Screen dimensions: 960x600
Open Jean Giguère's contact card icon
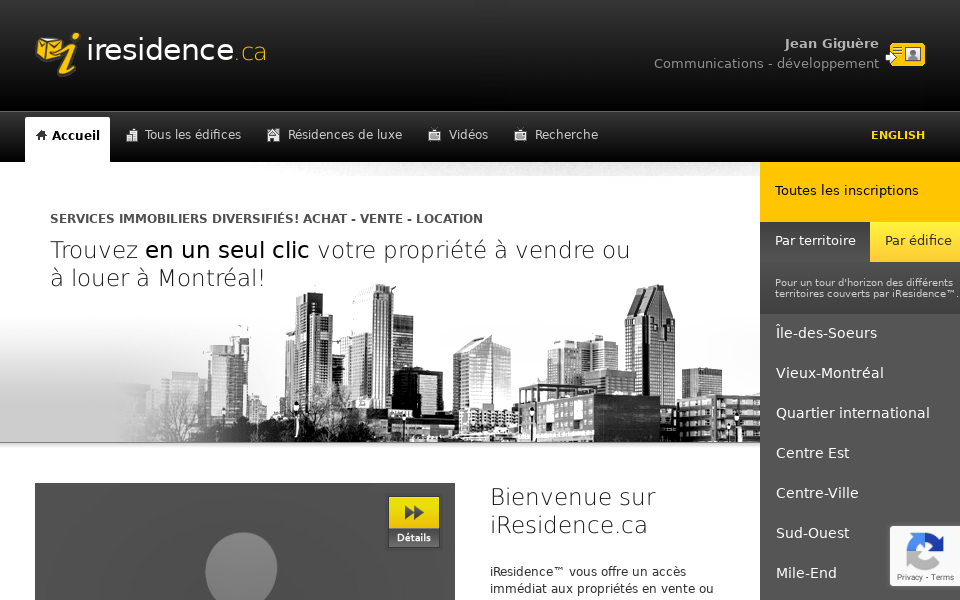coord(910,55)
